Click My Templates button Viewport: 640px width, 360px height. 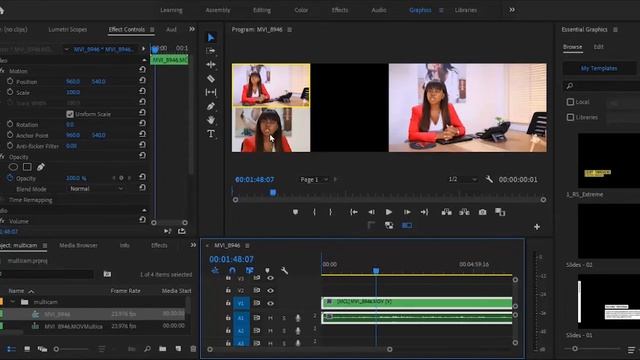pyautogui.click(x=599, y=68)
